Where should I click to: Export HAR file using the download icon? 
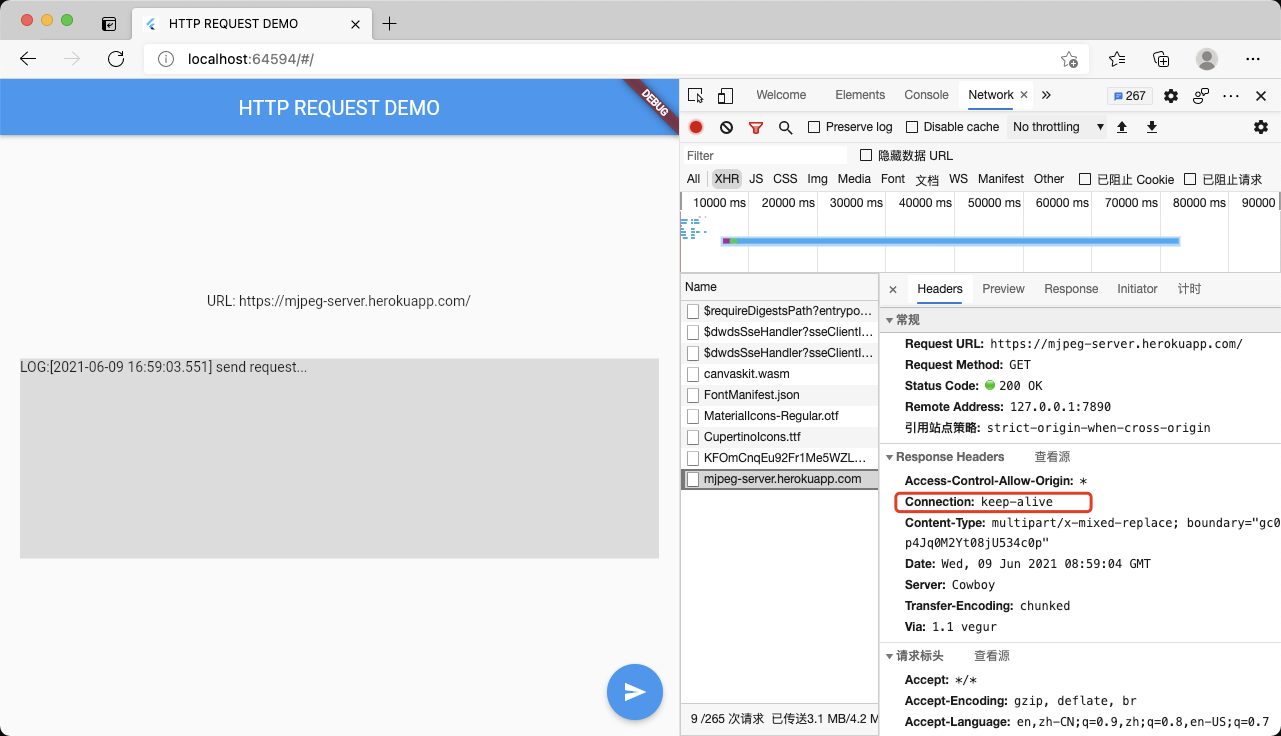click(1150, 127)
